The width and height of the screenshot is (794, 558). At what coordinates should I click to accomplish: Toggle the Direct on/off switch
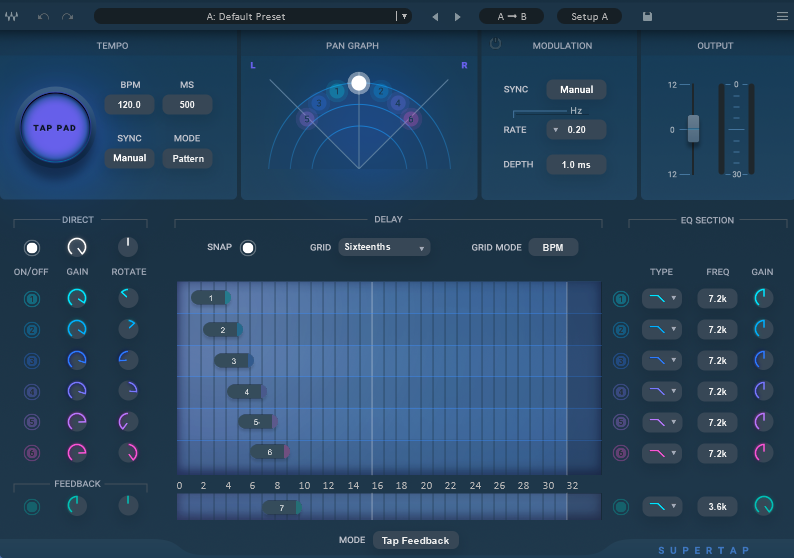pos(32,247)
